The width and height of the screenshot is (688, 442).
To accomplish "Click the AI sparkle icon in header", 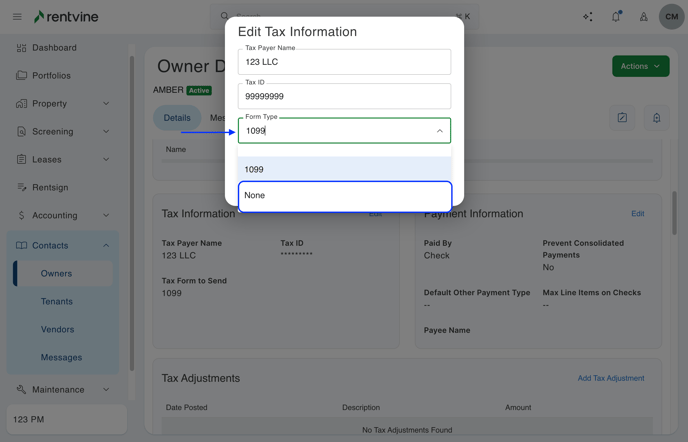I will (588, 17).
